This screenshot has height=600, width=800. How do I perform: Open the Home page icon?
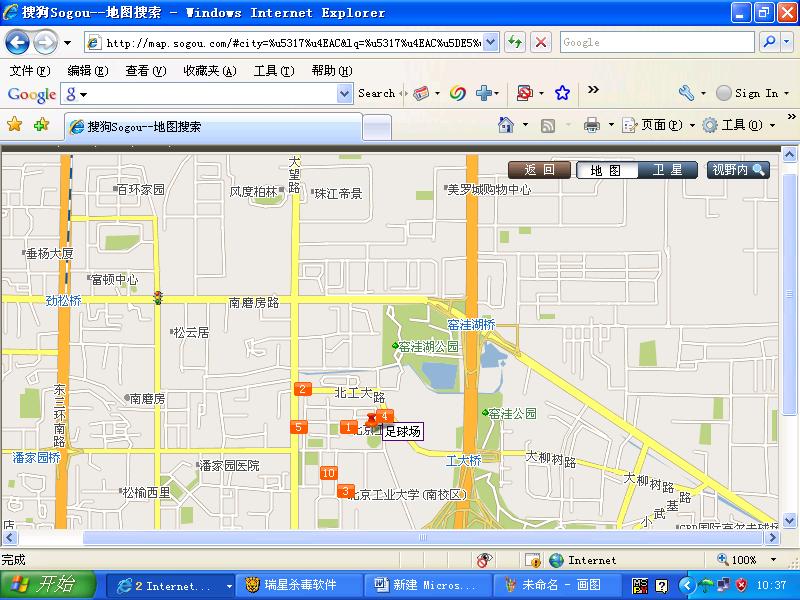[x=506, y=125]
